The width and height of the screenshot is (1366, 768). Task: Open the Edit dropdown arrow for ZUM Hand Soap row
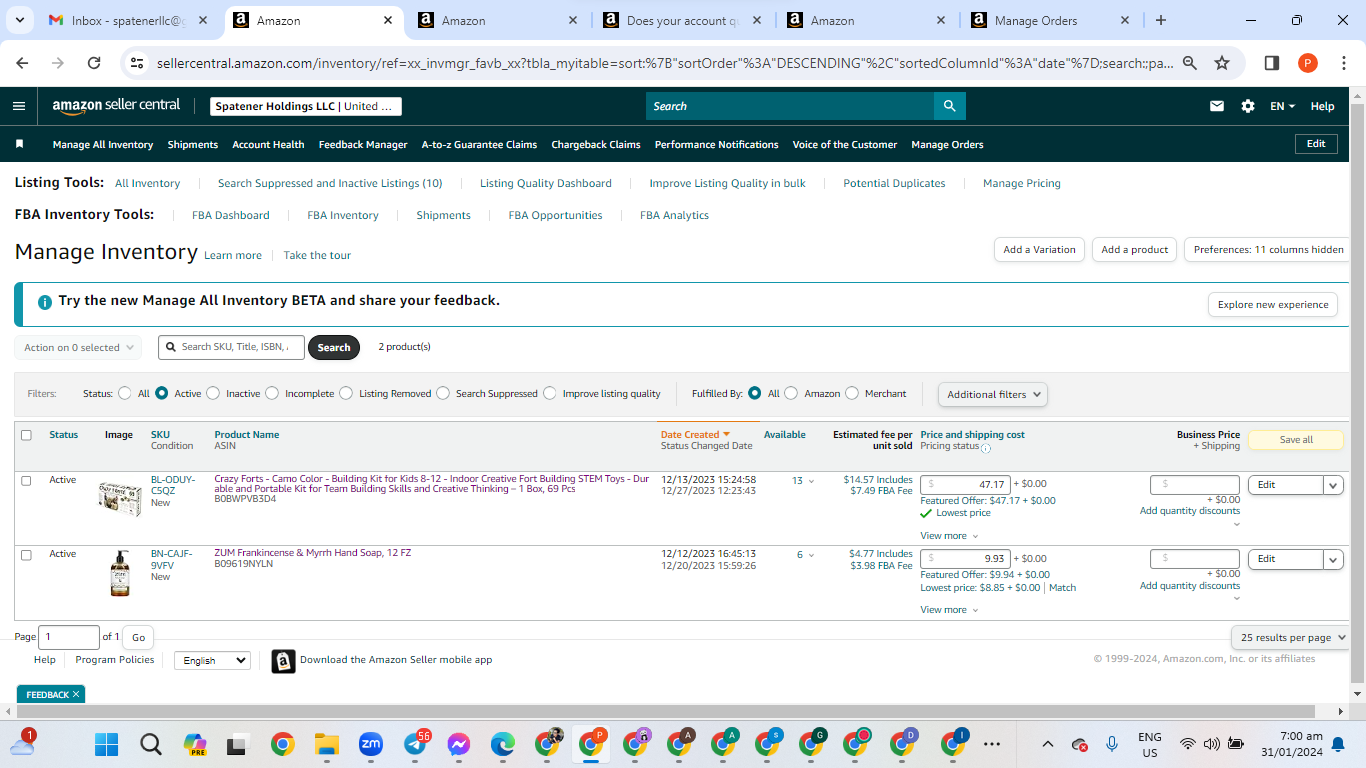tap(1333, 559)
